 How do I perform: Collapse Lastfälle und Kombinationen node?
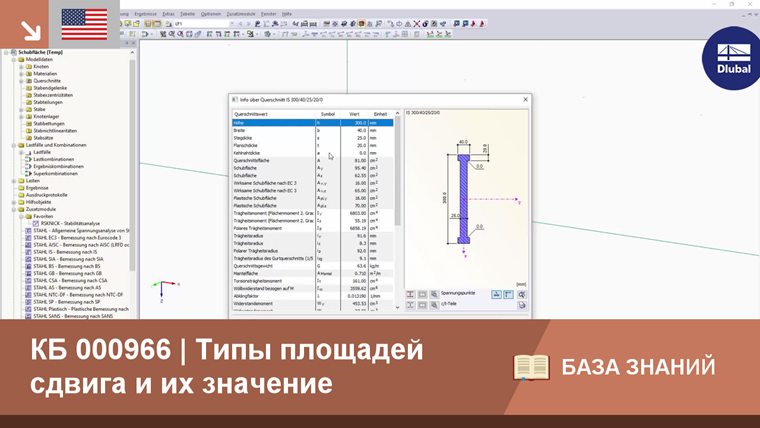click(x=14, y=145)
